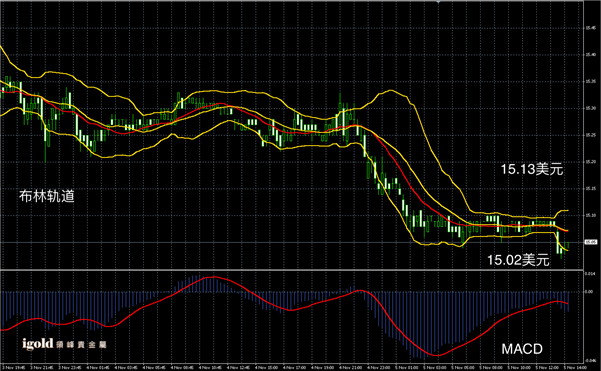Click the 15.13美元 price annotation
This screenshot has width=601, height=371.
coord(532,169)
